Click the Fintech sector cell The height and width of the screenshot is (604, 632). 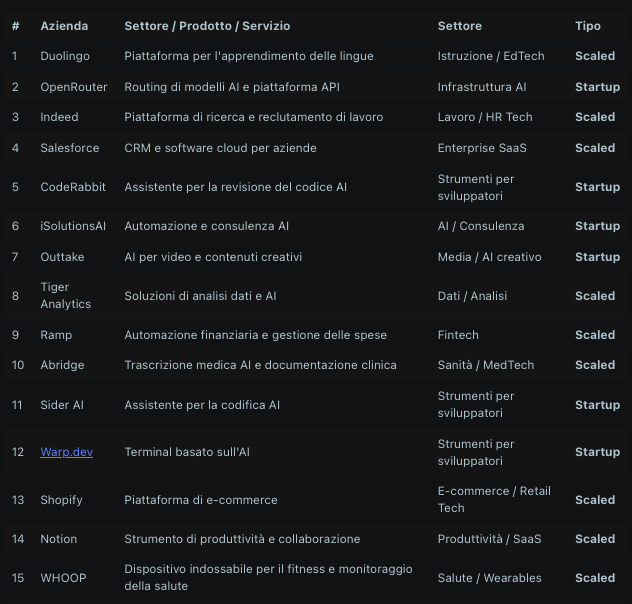[x=458, y=335]
